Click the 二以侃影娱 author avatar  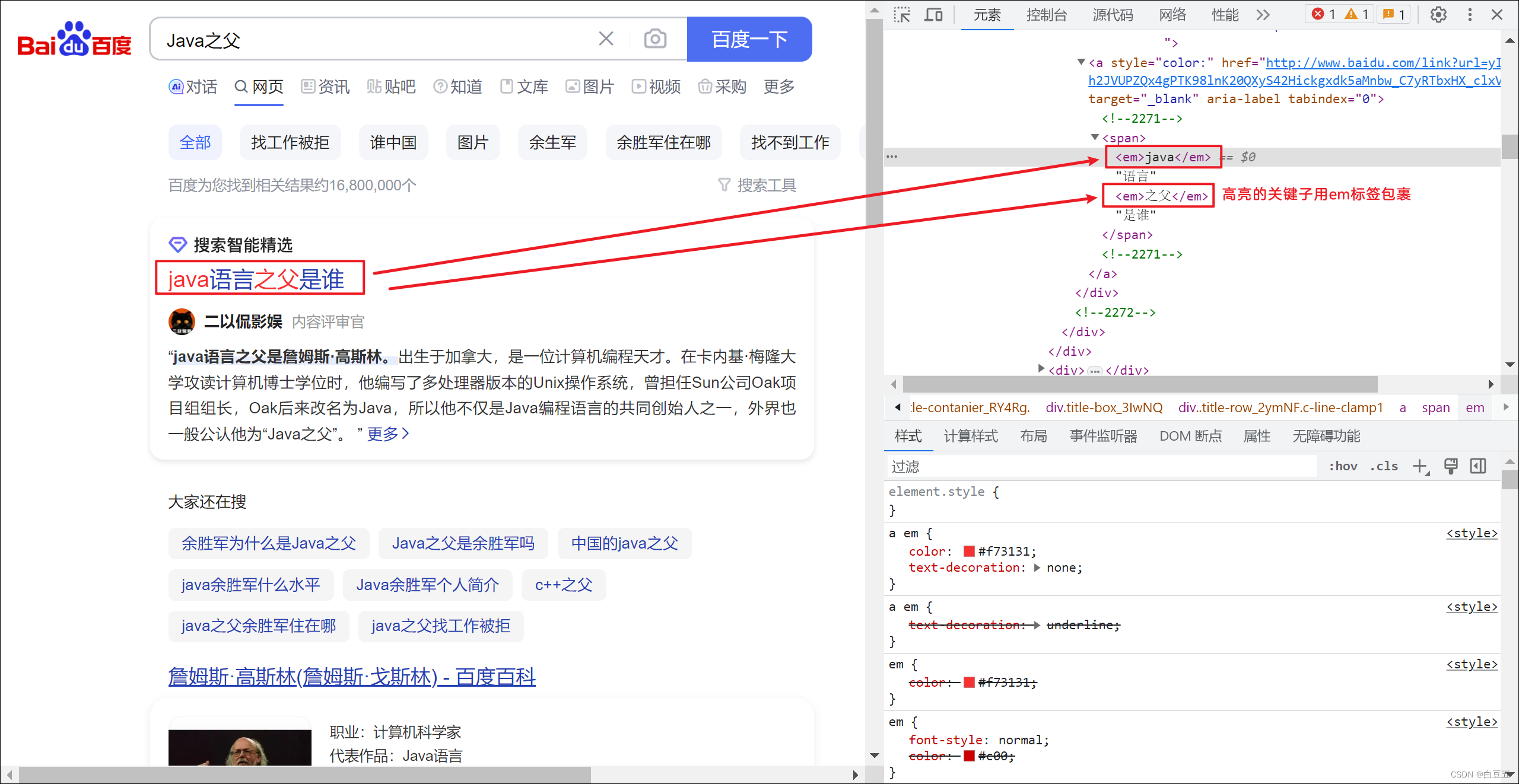(182, 321)
